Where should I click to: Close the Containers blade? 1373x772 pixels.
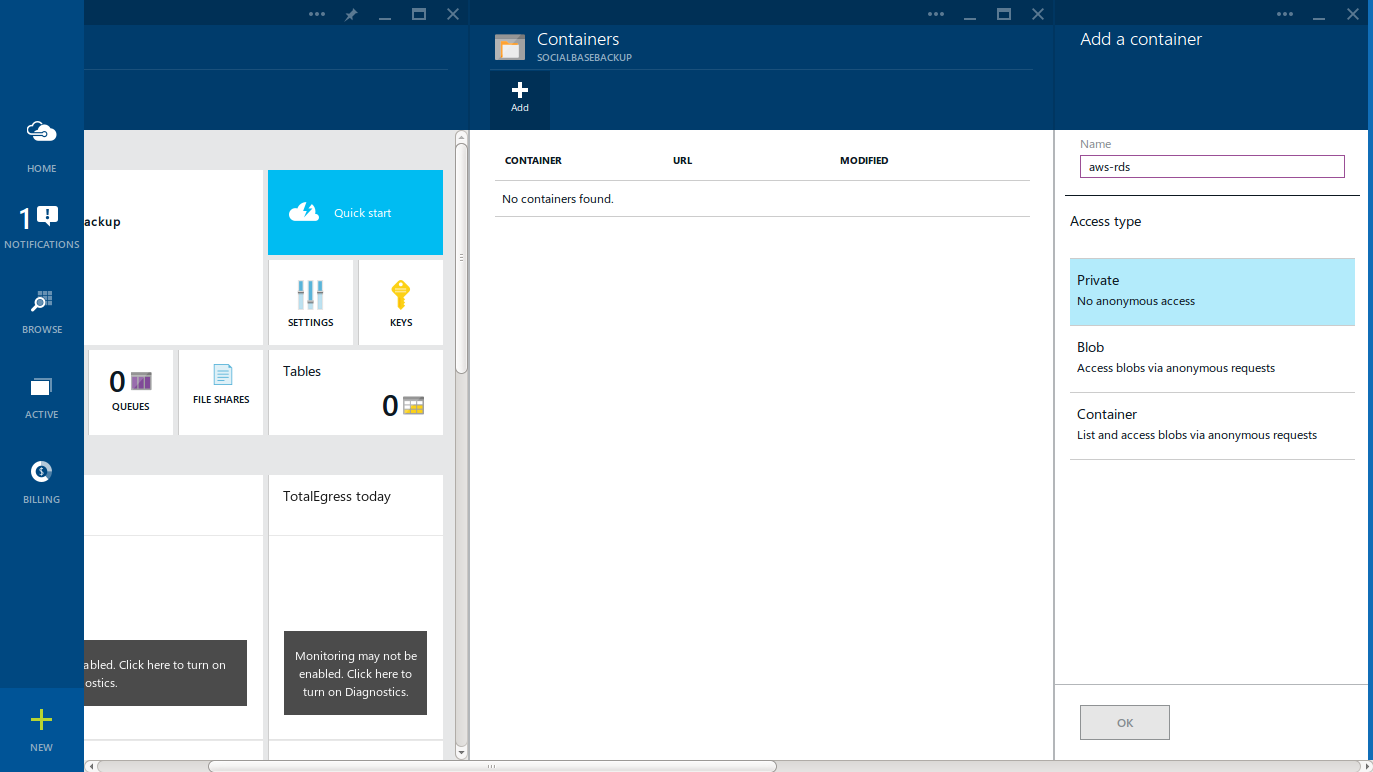pos(1037,14)
